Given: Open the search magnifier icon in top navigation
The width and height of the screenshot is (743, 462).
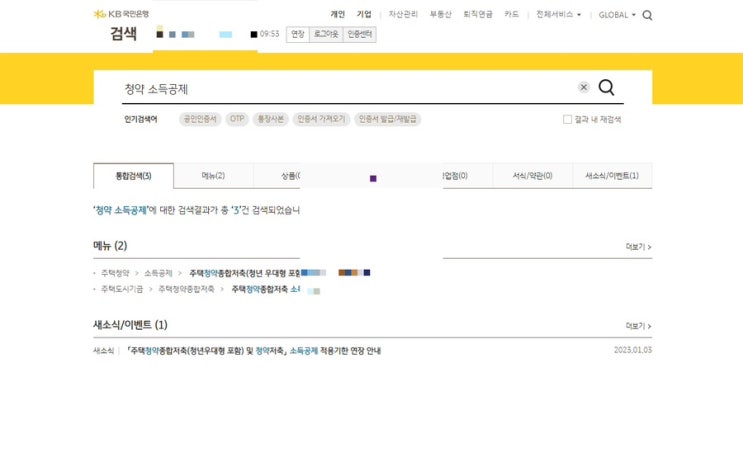Looking at the screenshot, I should click(x=647, y=15).
